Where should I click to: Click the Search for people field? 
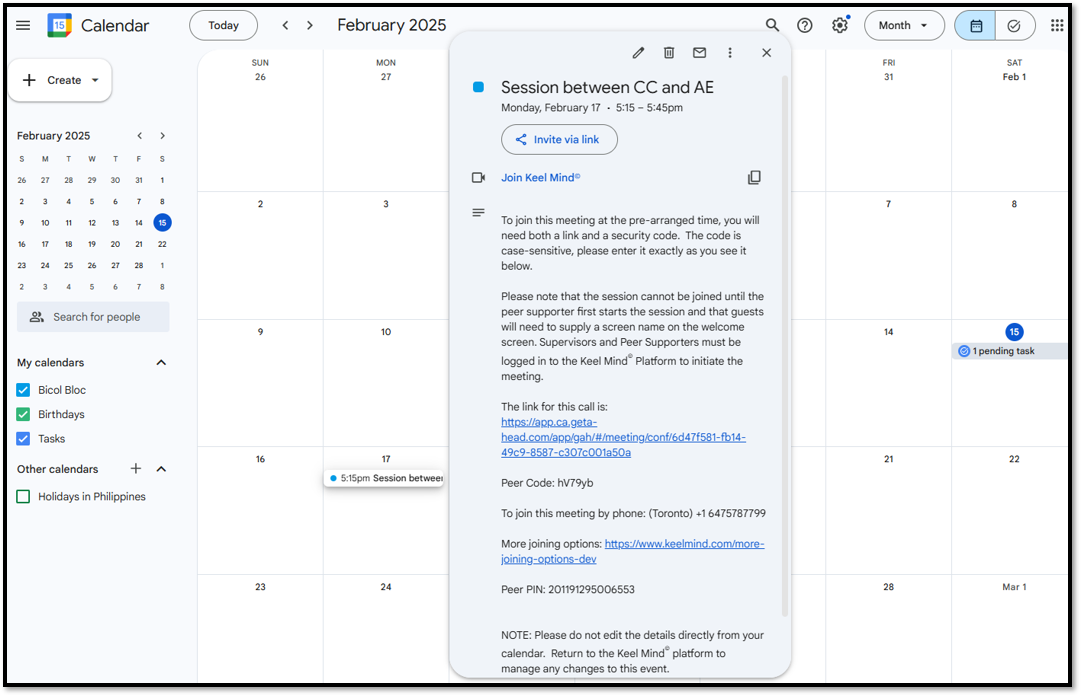[x=93, y=317]
